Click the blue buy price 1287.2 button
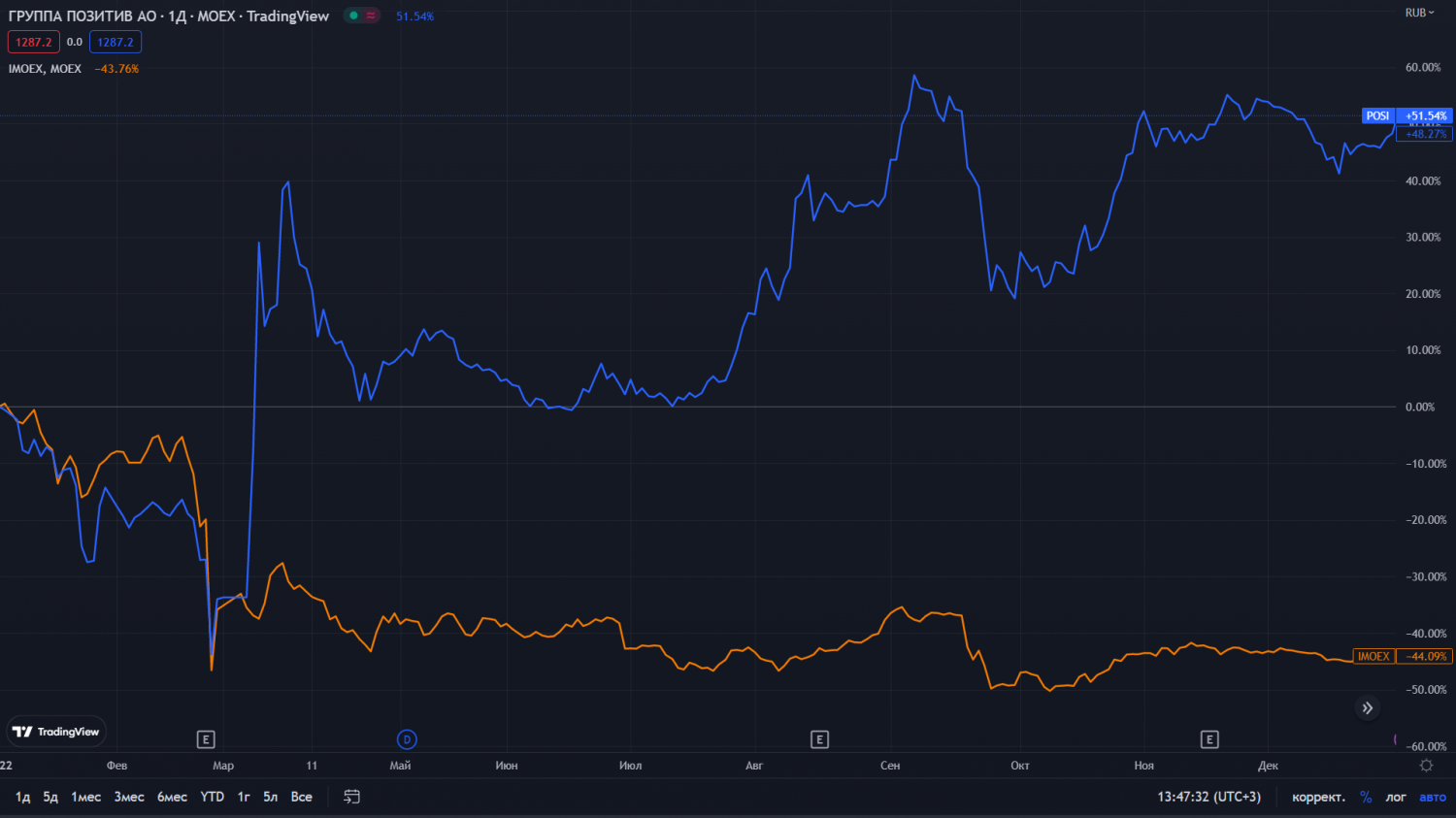This screenshot has height=818, width=1456. click(x=116, y=42)
